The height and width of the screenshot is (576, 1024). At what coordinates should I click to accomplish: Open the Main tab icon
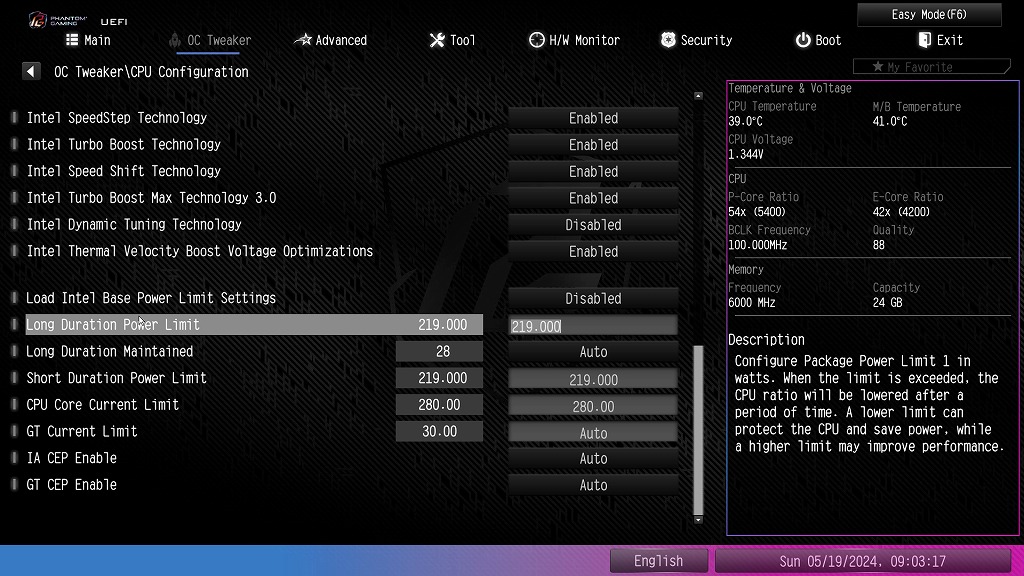point(72,40)
